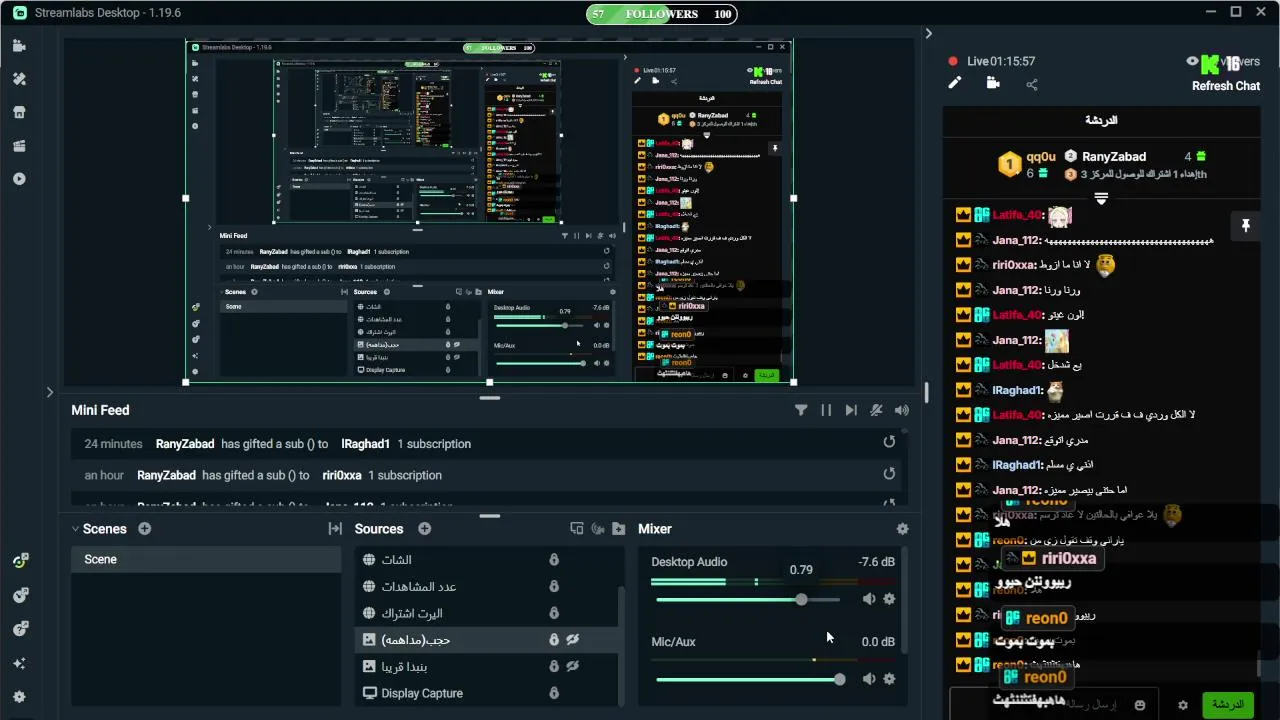Add a new scene with plus icon

[x=144, y=528]
